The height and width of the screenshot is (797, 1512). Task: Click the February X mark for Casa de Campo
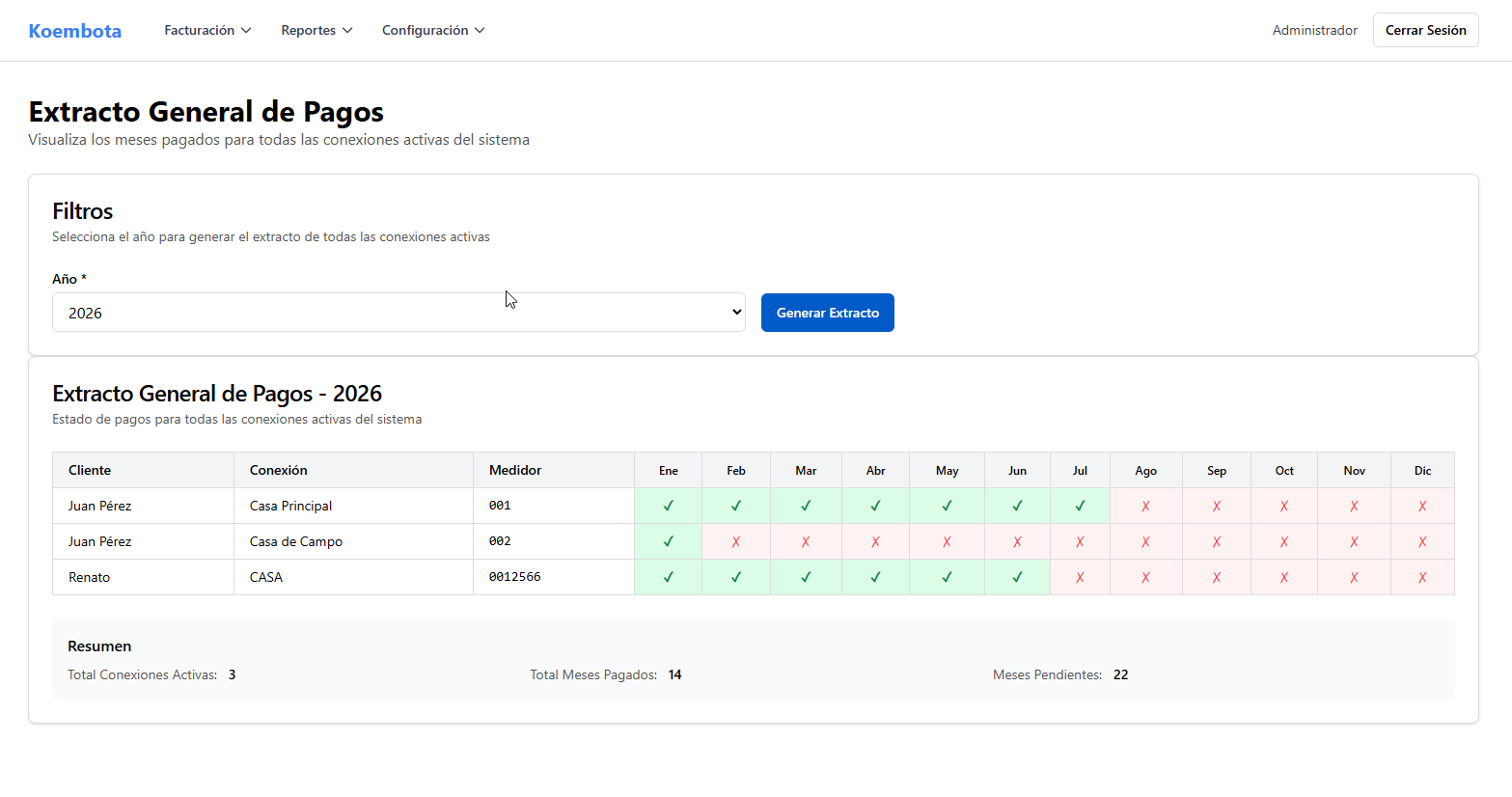736,541
